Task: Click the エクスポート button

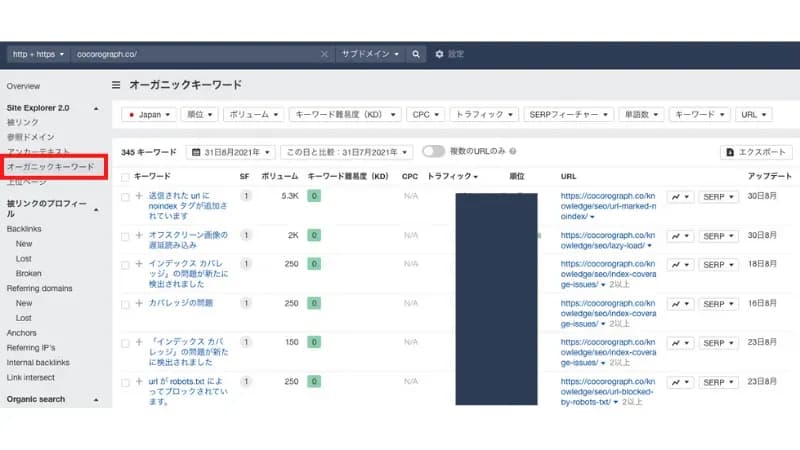Action: pyautogui.click(x=756, y=152)
